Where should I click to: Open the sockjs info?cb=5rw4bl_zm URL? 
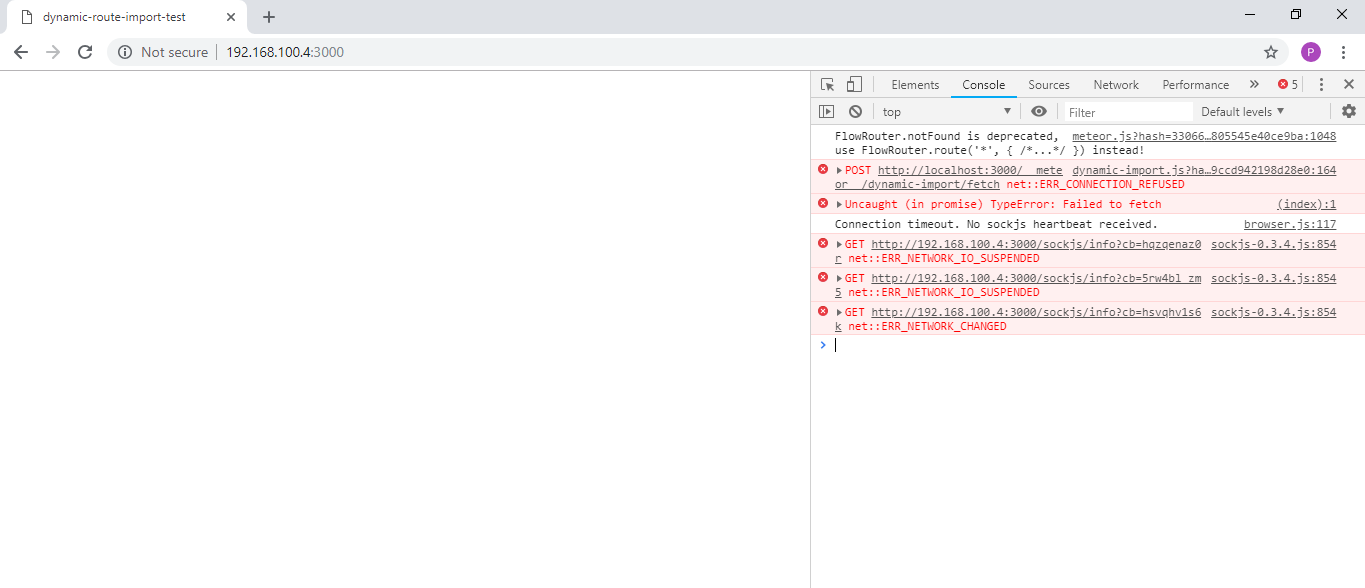pos(1036,278)
